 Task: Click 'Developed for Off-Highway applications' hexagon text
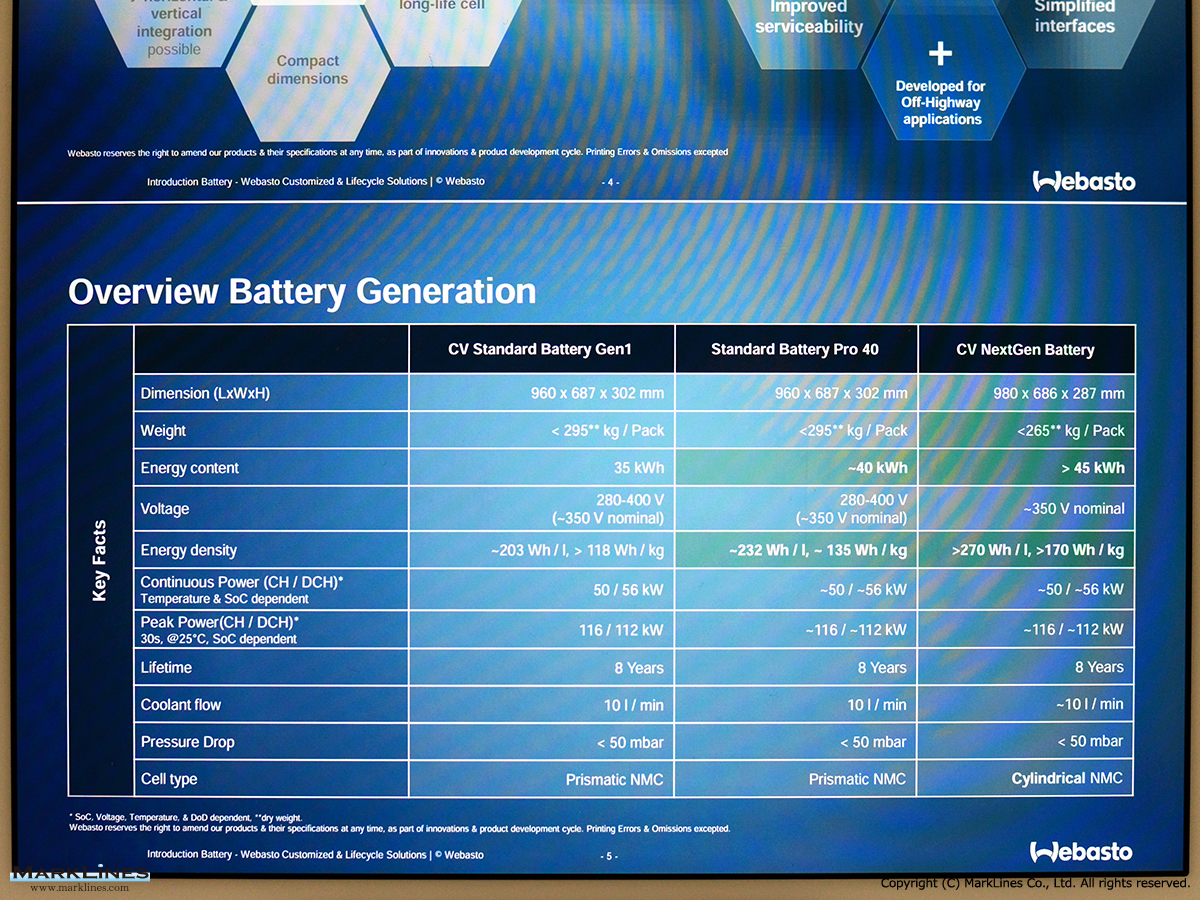(941, 103)
